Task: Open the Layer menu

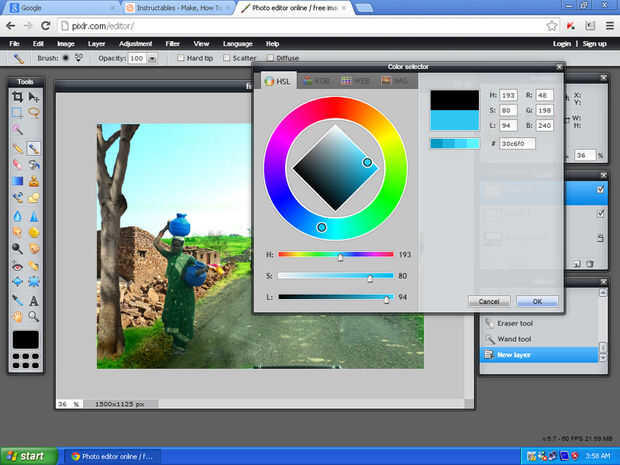Action: pyautogui.click(x=96, y=44)
